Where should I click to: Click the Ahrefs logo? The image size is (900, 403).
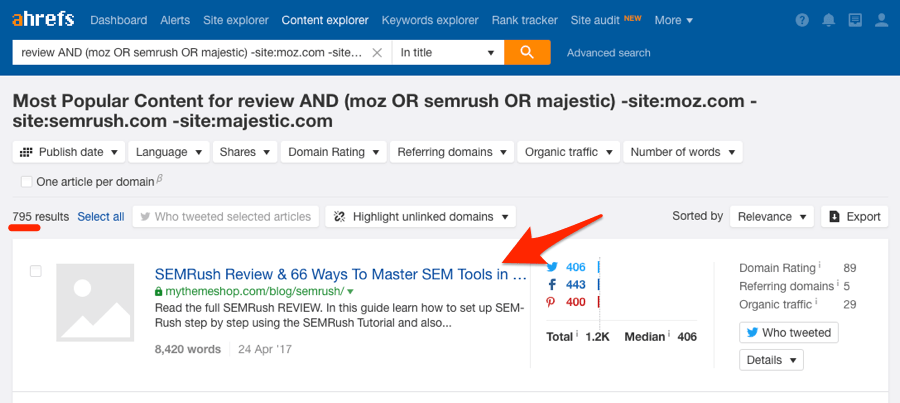tap(44, 20)
